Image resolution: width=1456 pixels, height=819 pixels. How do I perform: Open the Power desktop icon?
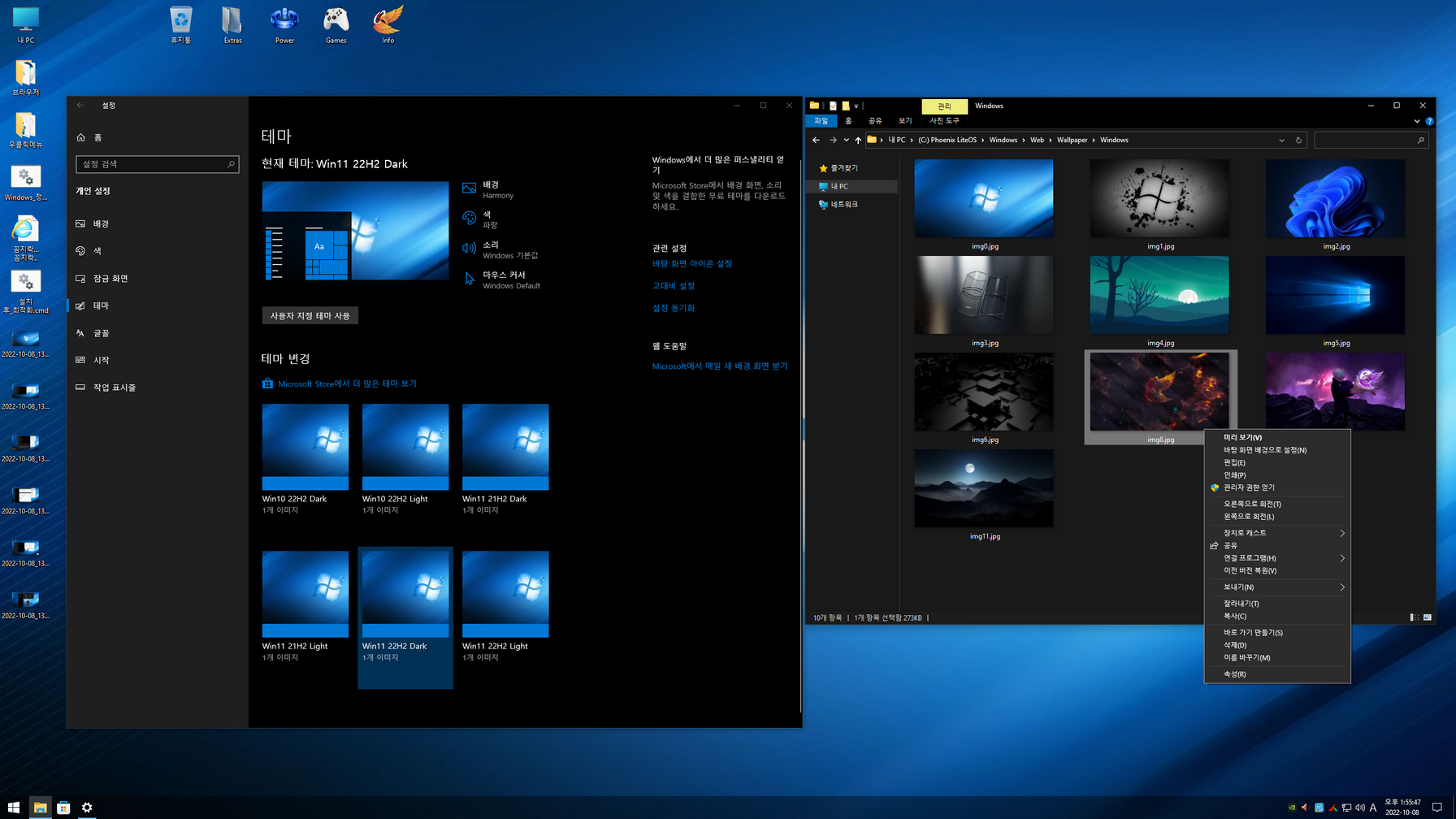tap(284, 25)
